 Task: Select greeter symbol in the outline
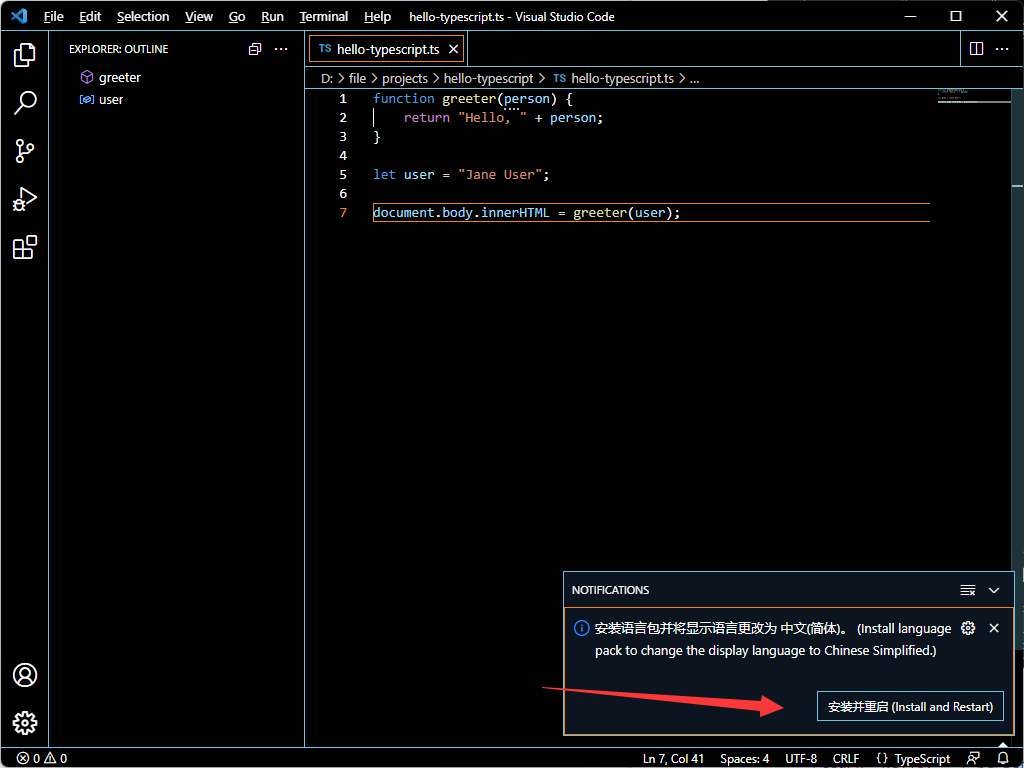point(119,77)
